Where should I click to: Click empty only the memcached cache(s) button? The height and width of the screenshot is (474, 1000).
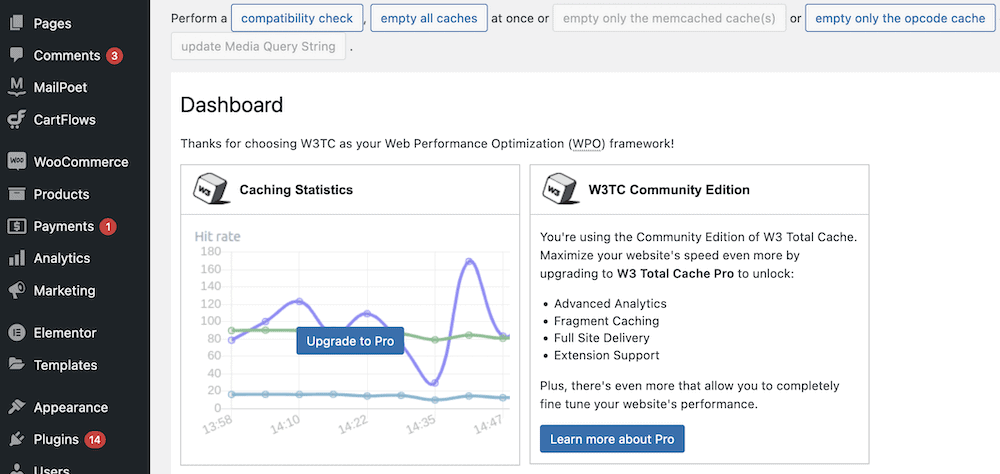[670, 18]
